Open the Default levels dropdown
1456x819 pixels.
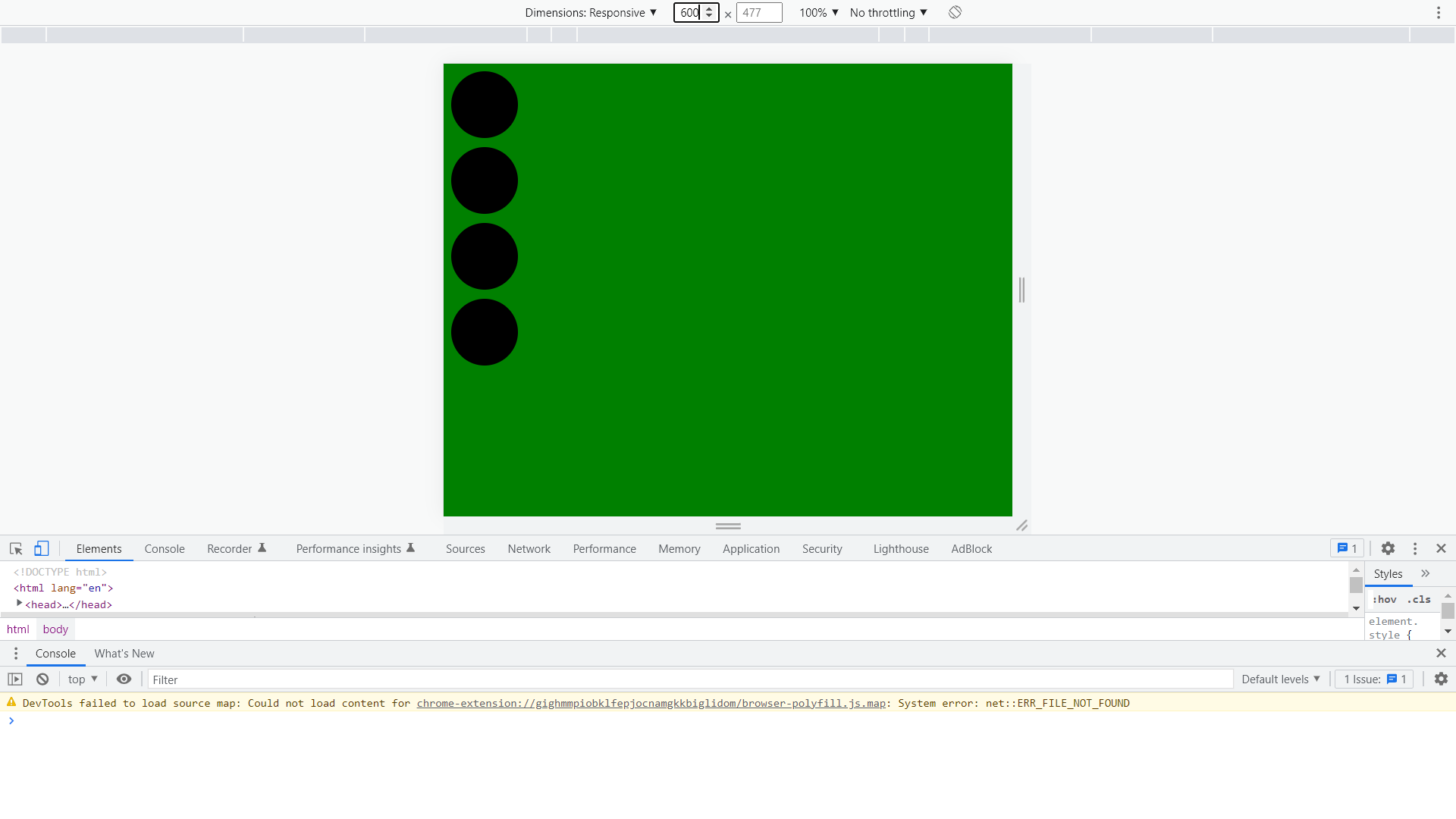click(x=1281, y=679)
